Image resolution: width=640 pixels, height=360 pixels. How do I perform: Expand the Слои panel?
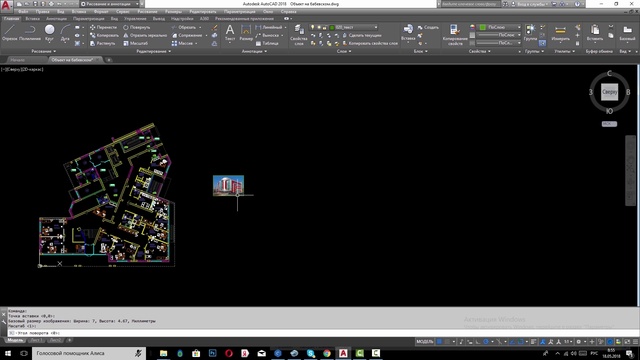pos(344,51)
